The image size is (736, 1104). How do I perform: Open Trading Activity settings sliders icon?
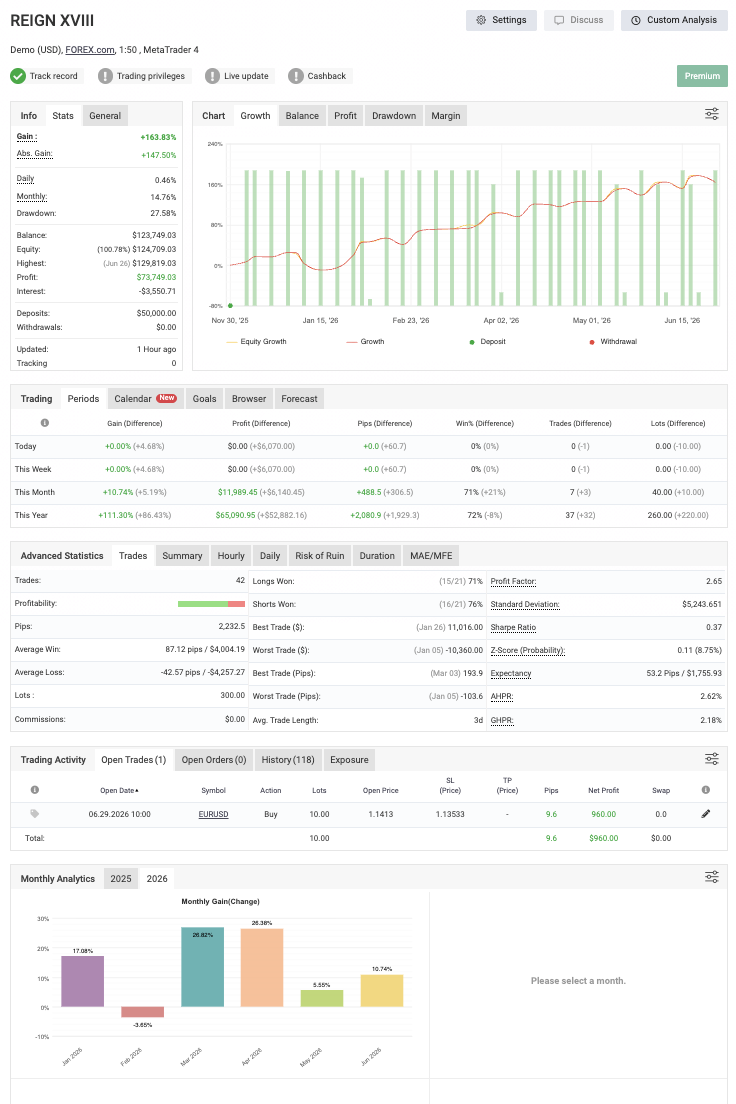coord(711,758)
